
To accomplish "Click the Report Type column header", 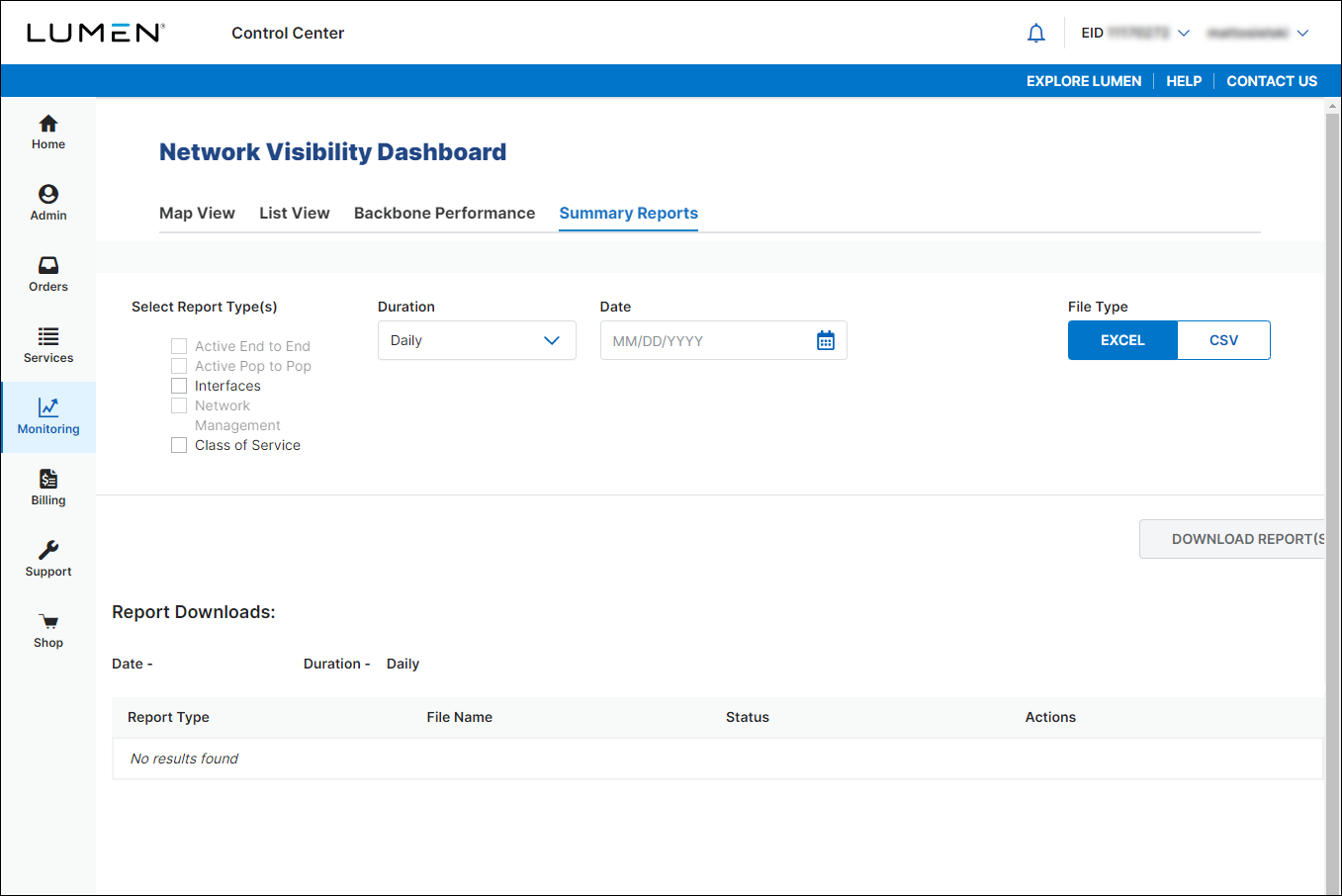I will (x=168, y=717).
